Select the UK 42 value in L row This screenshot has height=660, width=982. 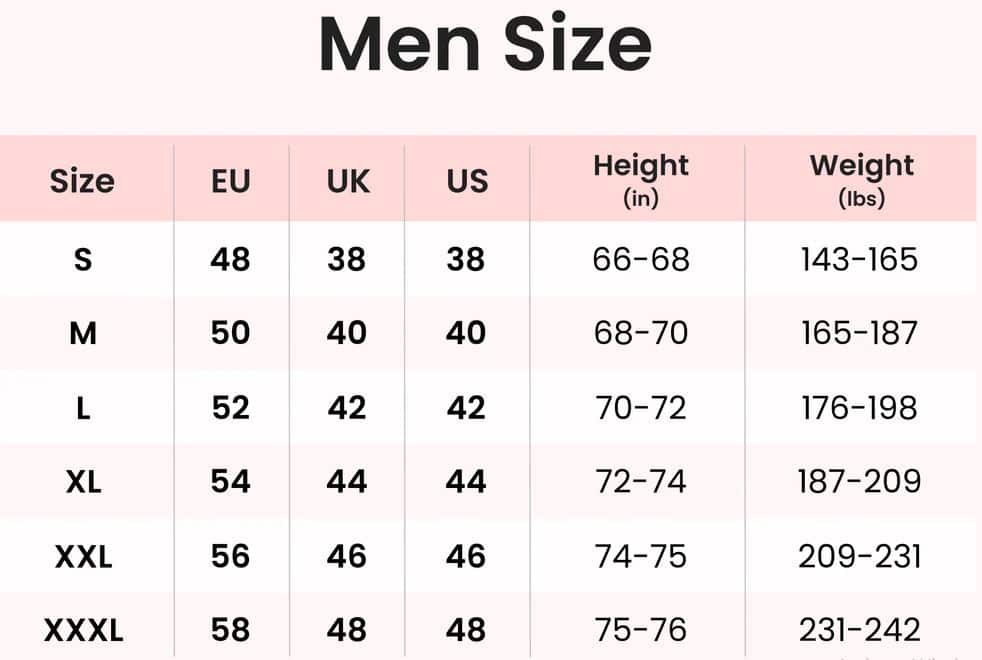pyautogui.click(x=347, y=408)
